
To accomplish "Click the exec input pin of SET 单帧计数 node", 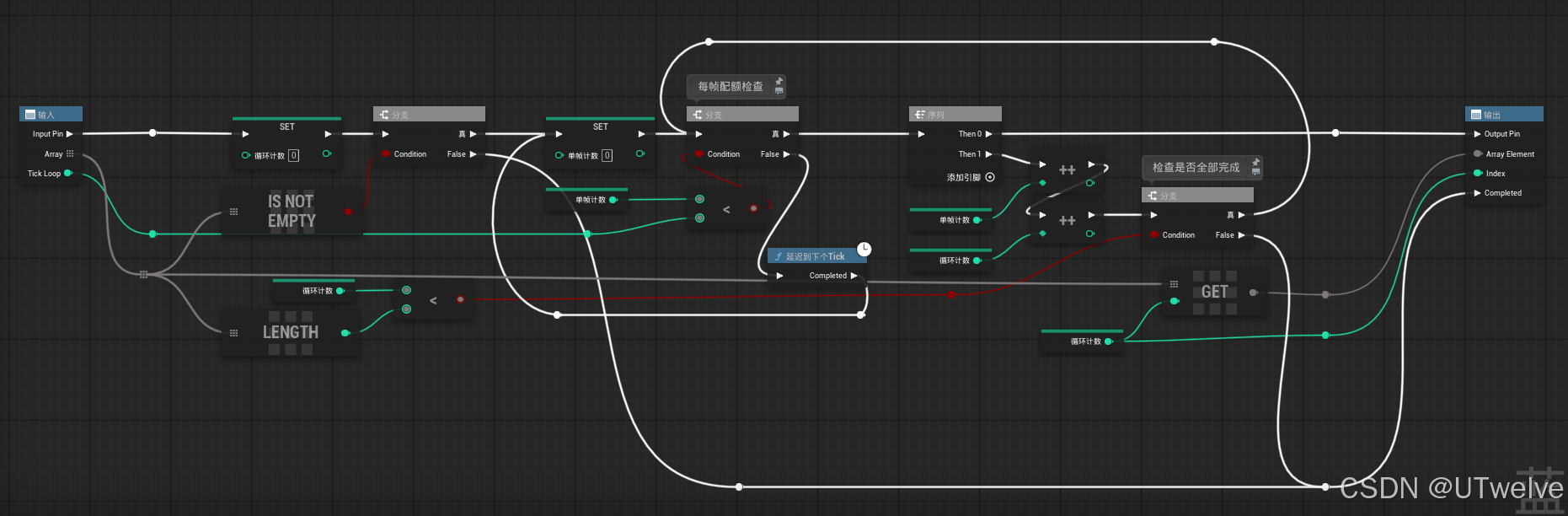I will (x=559, y=134).
